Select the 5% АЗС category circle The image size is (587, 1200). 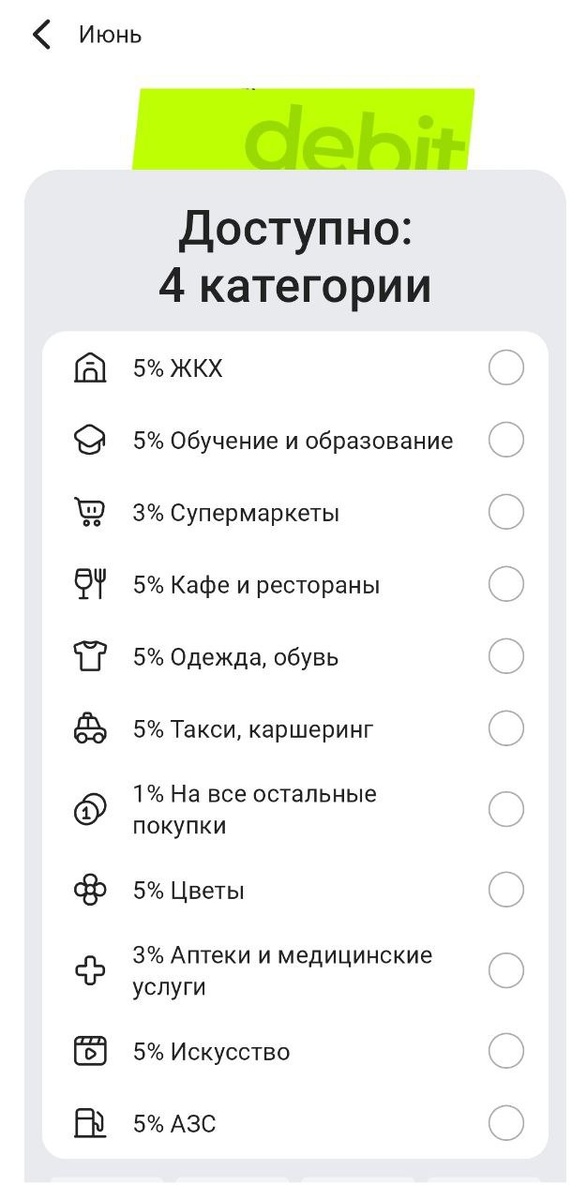506,1123
